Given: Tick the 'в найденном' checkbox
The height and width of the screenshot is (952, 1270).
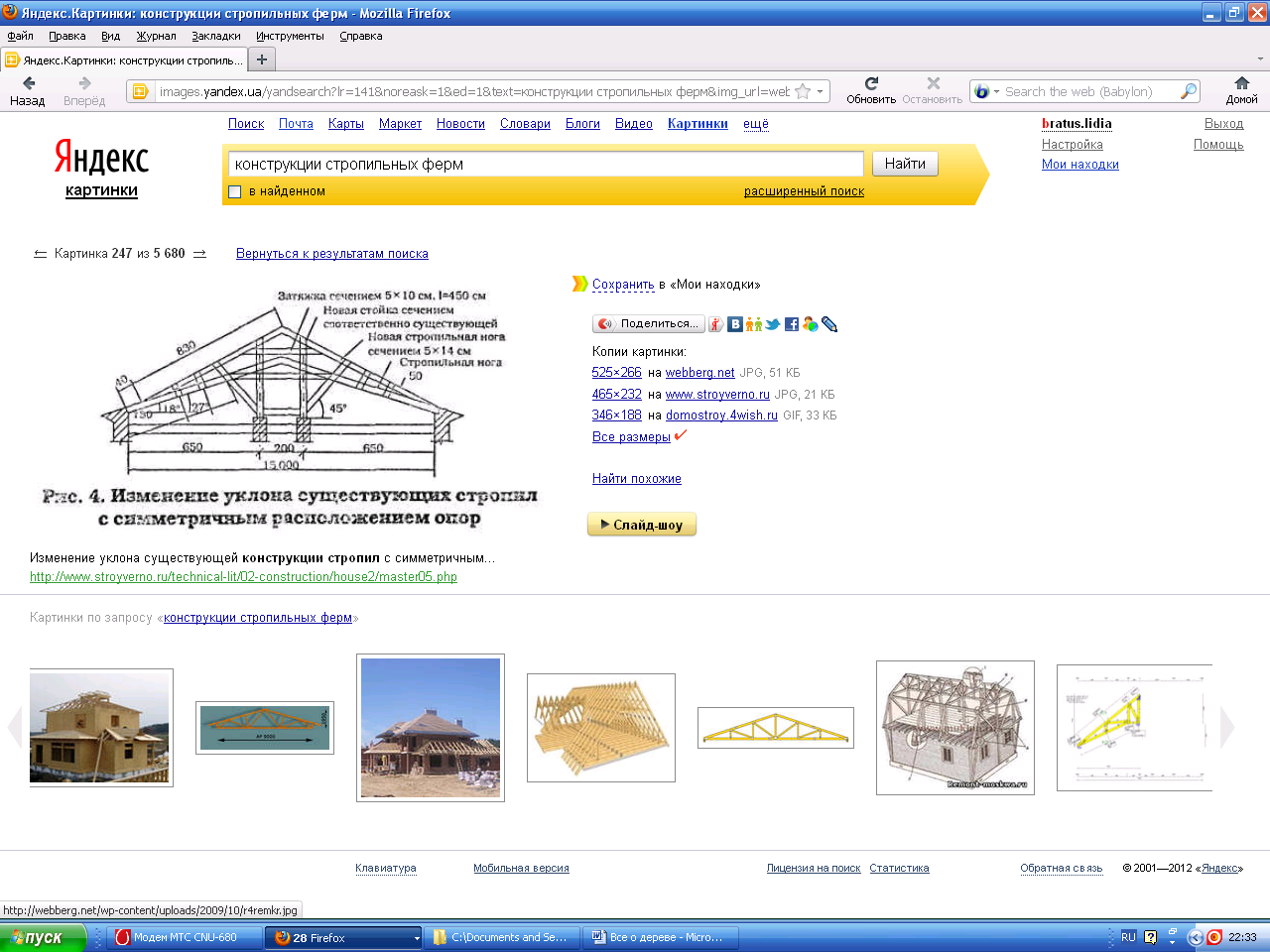Looking at the screenshot, I should tap(235, 191).
